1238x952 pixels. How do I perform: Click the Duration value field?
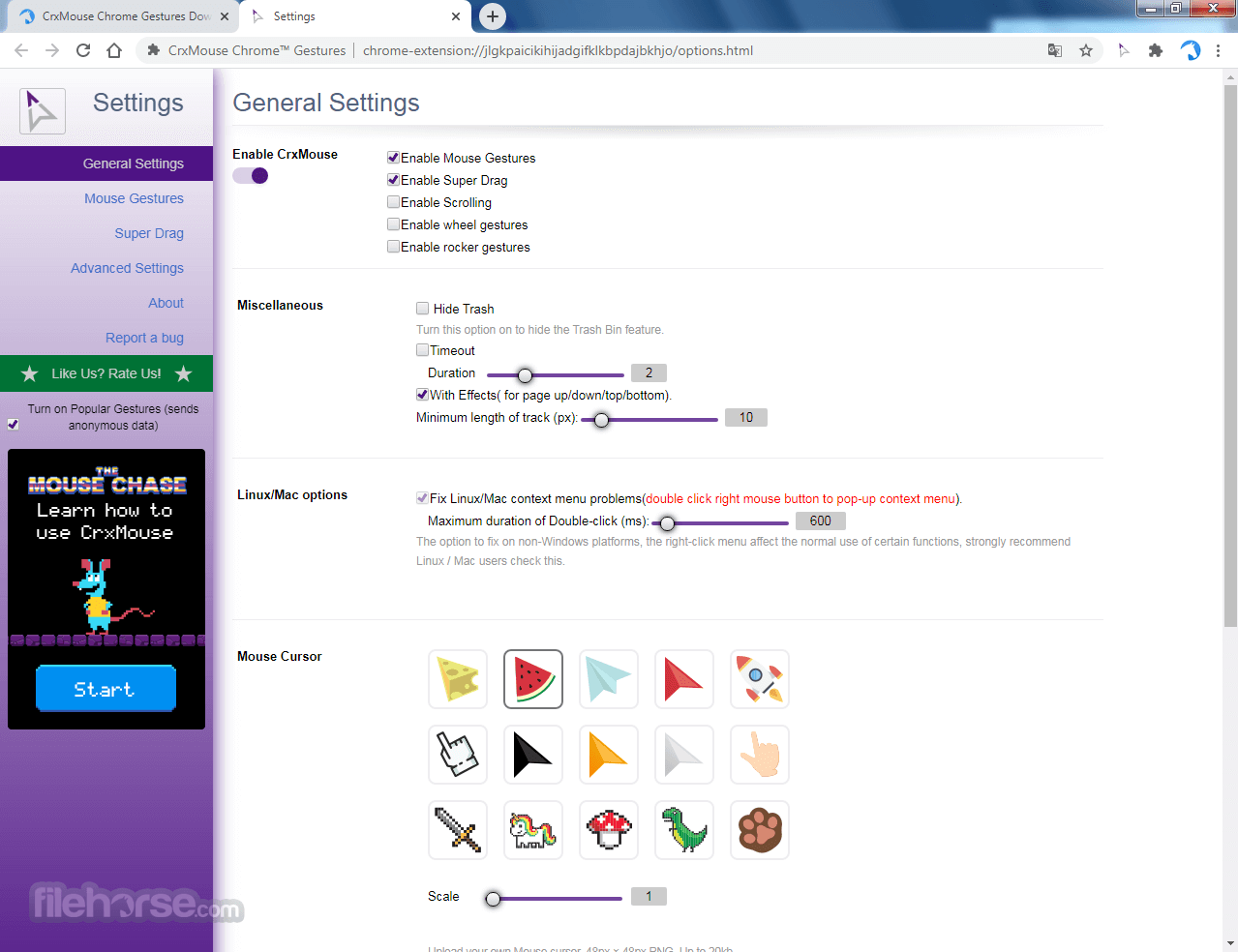coord(649,372)
